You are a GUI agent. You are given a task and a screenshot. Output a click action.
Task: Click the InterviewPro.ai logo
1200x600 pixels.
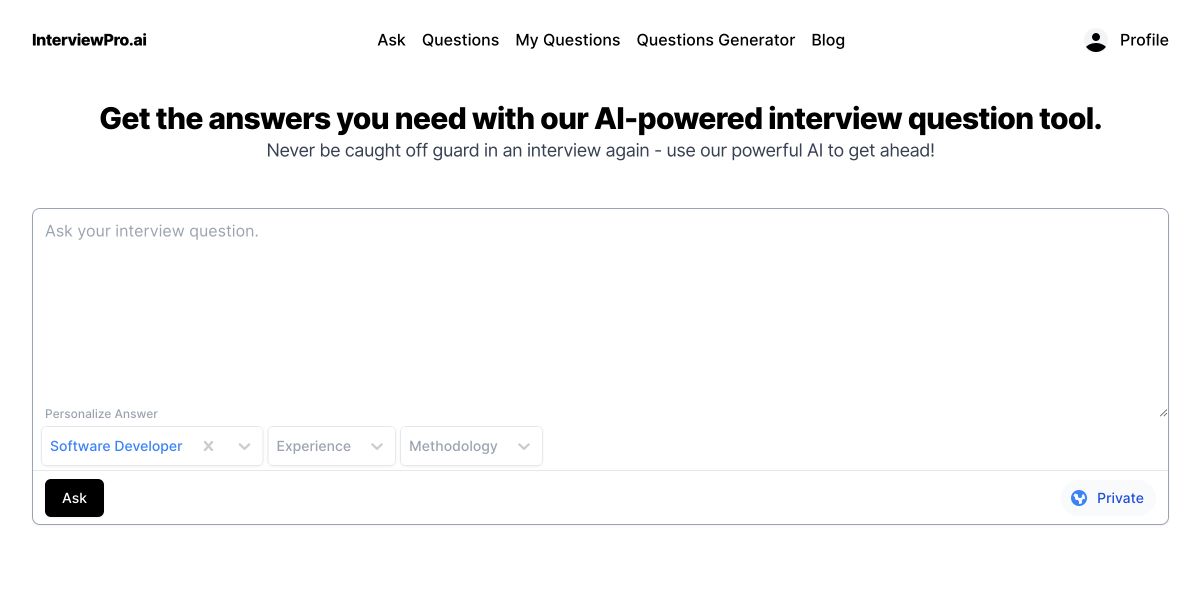[90, 40]
